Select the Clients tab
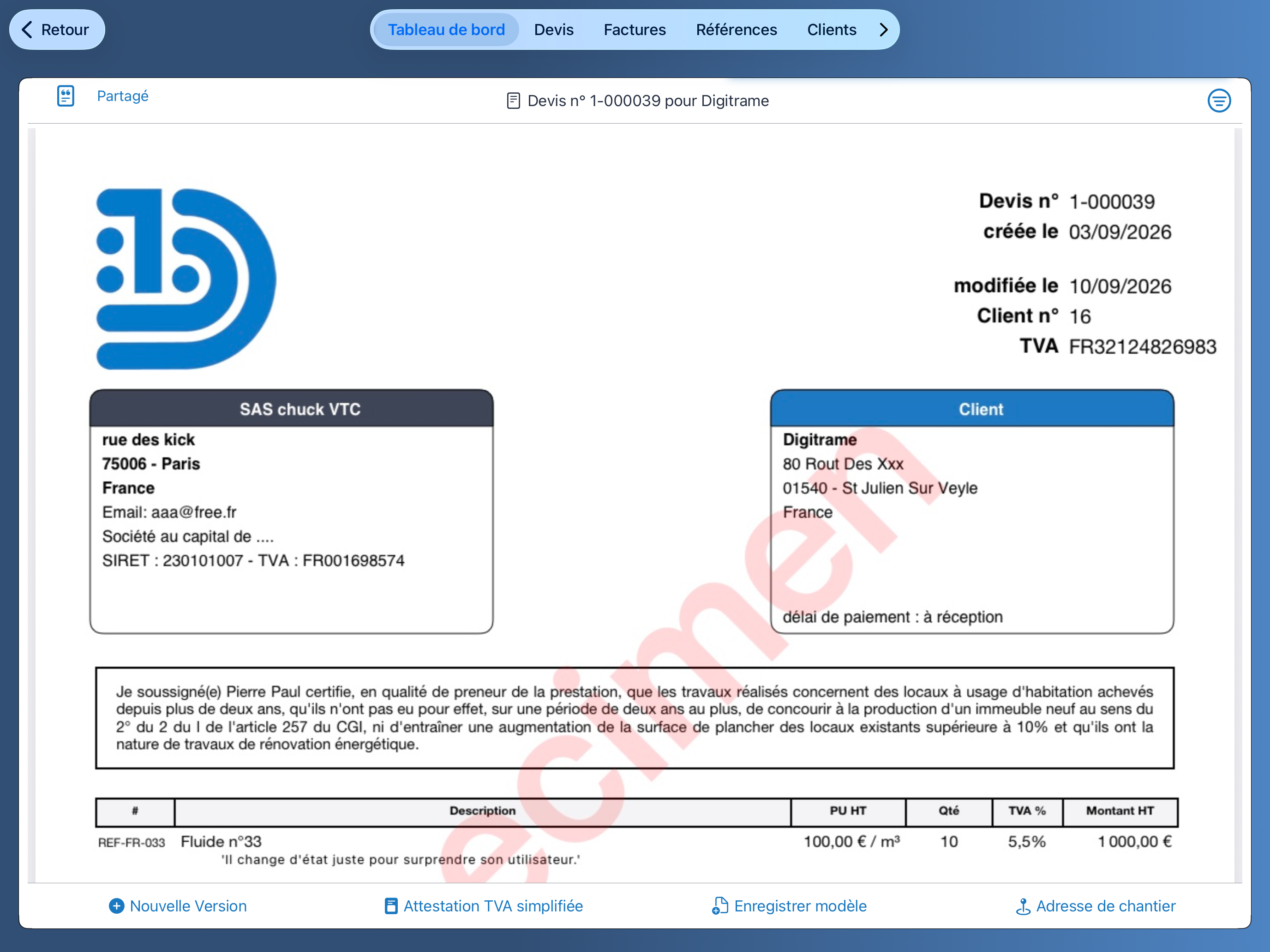Viewport: 1270px width, 952px height. (831, 30)
